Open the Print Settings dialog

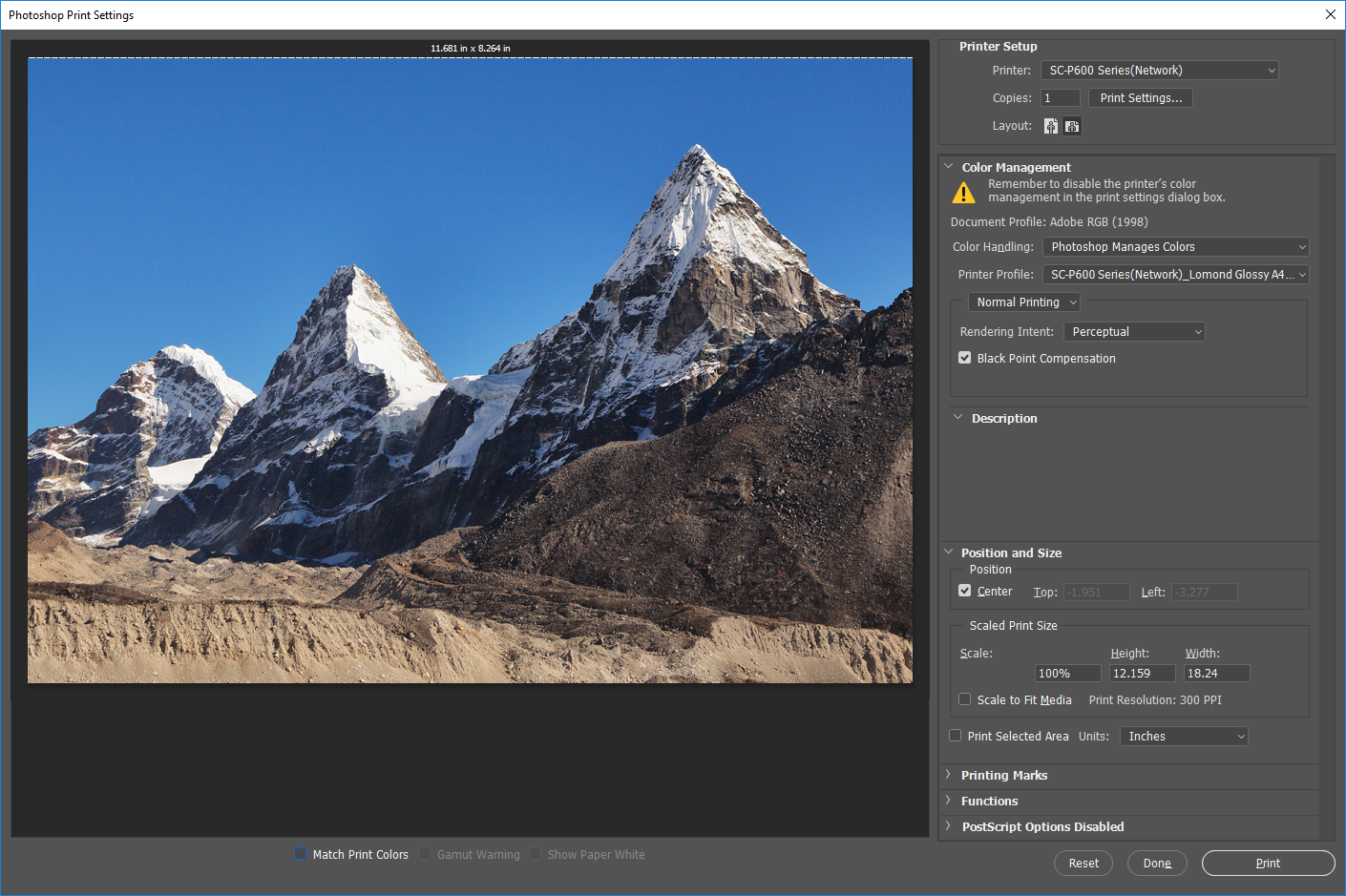coord(1140,97)
